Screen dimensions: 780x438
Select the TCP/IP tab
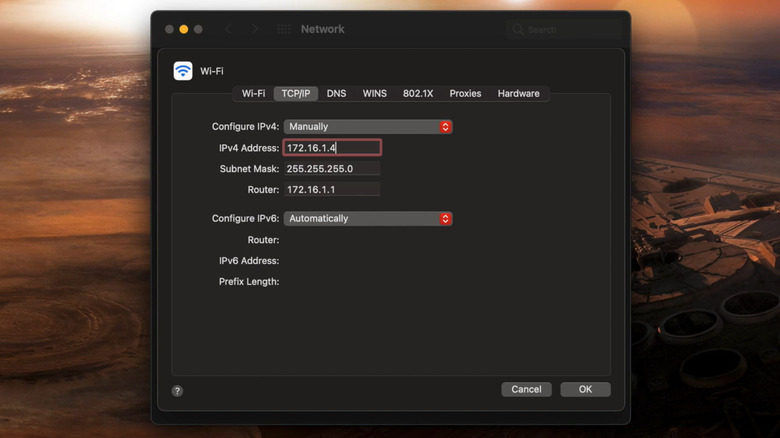point(295,94)
